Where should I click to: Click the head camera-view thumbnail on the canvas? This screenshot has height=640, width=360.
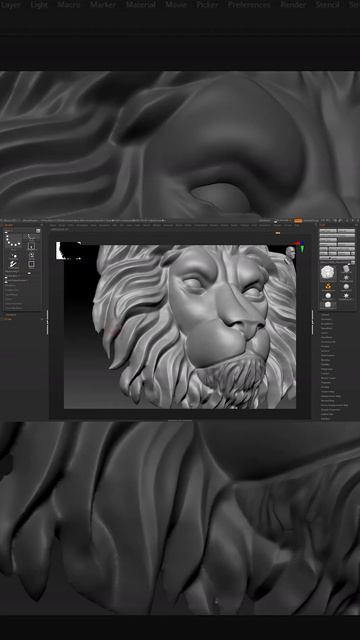(290, 252)
